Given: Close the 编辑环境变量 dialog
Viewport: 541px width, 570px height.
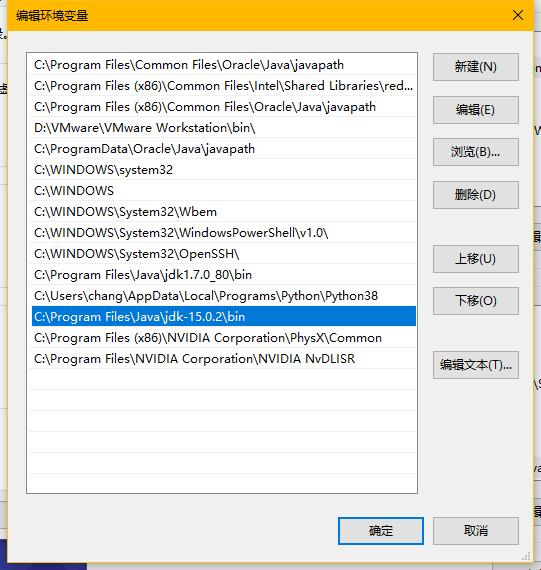Looking at the screenshot, I should (518, 15).
